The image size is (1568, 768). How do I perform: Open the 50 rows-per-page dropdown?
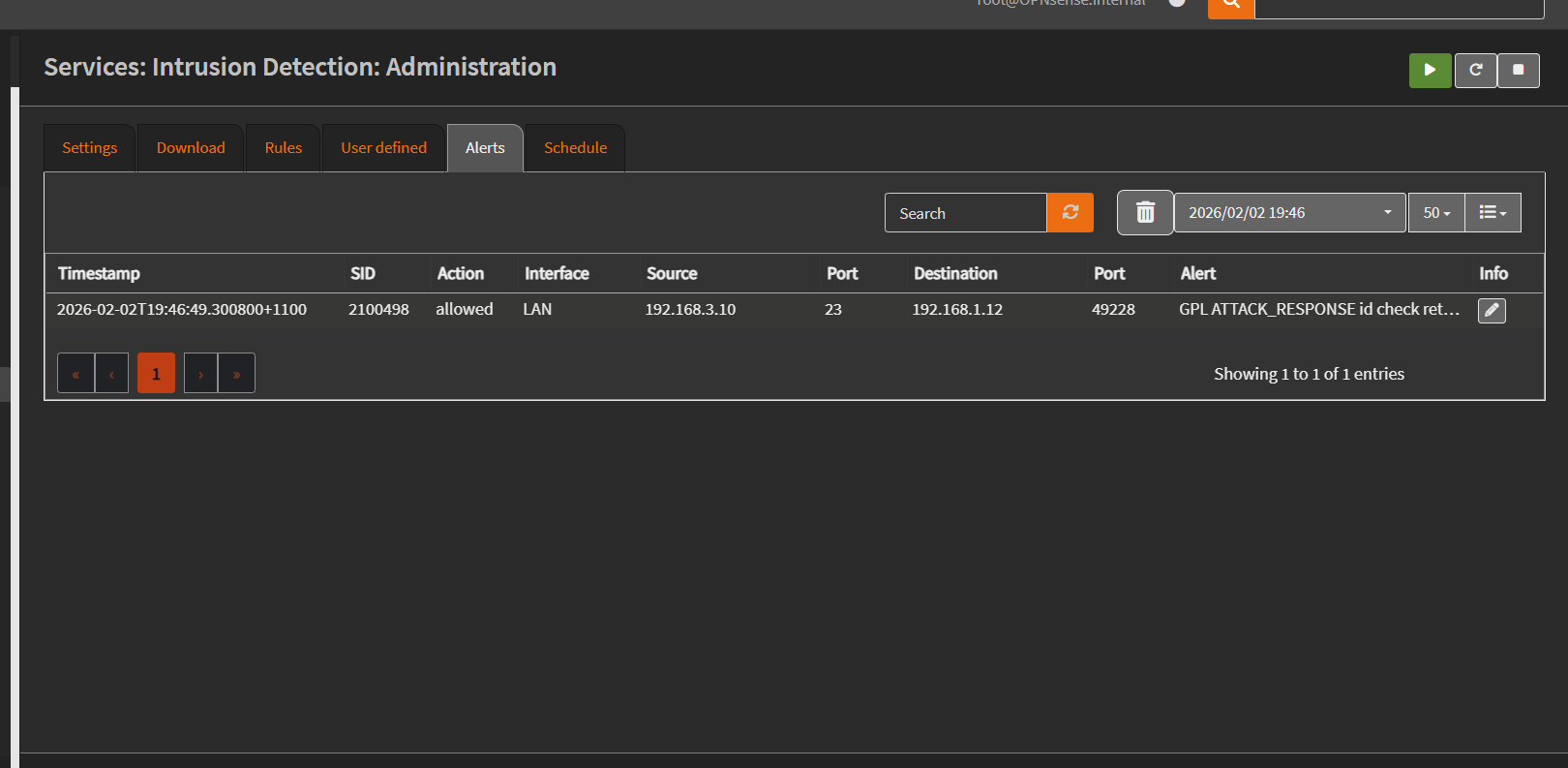[1435, 213]
